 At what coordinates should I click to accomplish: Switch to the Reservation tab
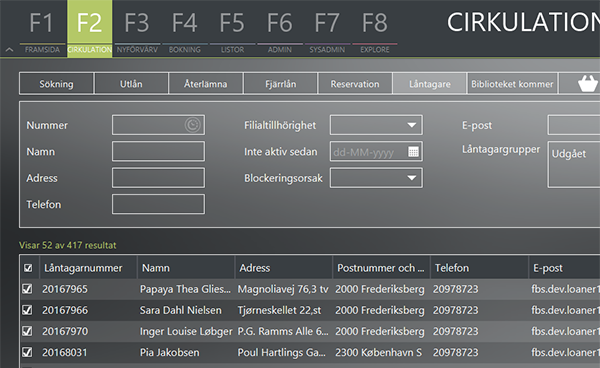(x=355, y=83)
